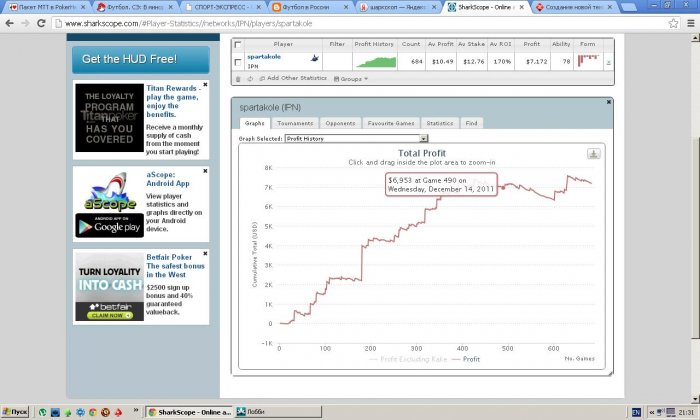Close the Titan Rewards ad
The width and height of the screenshot is (700, 420).
[205, 84]
